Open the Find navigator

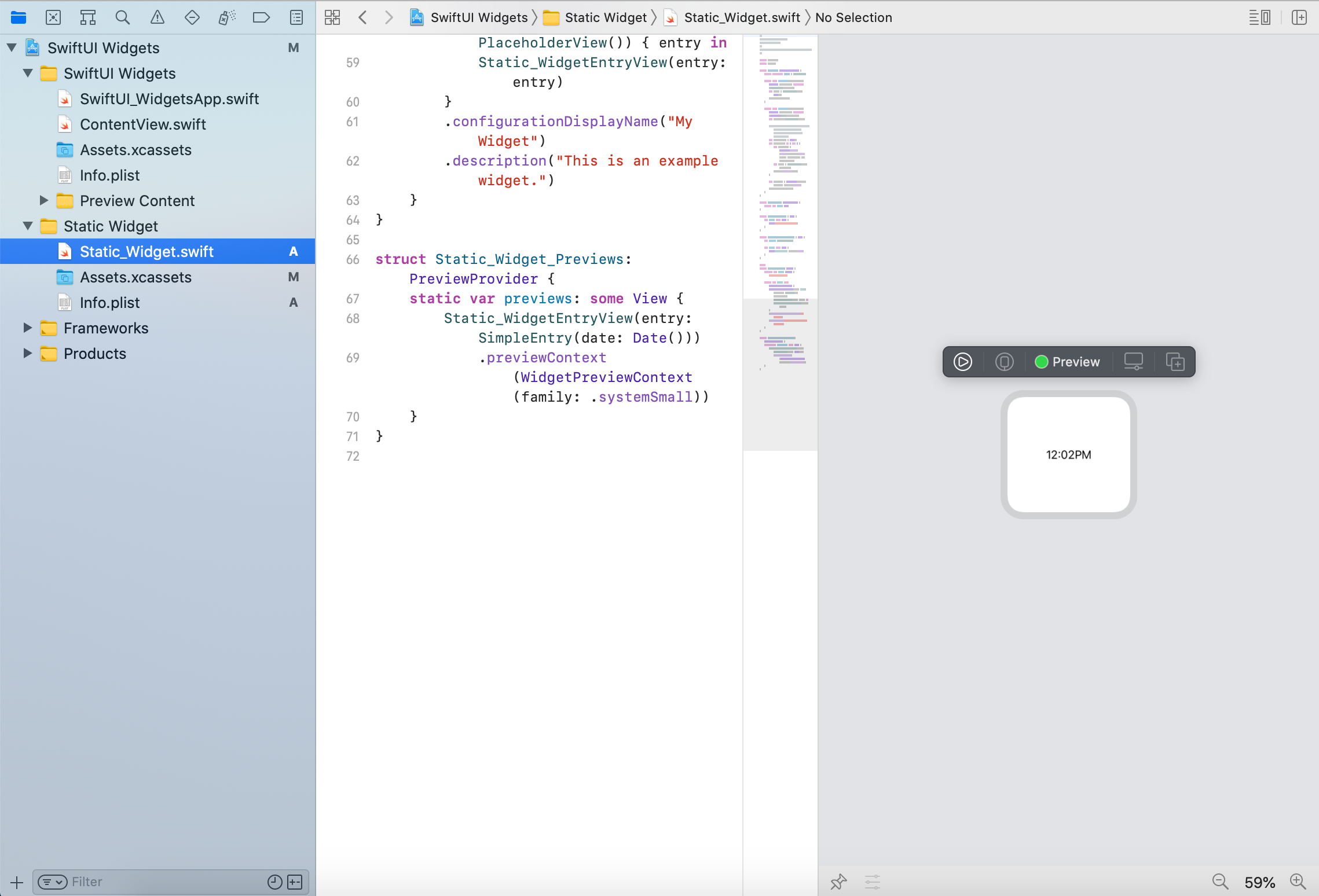point(123,17)
